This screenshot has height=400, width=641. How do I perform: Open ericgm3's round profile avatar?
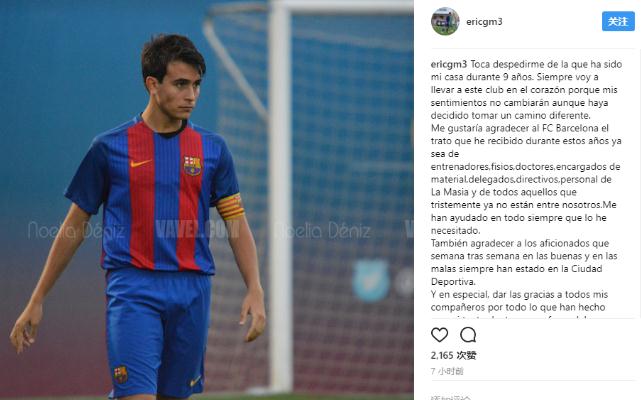point(445,21)
